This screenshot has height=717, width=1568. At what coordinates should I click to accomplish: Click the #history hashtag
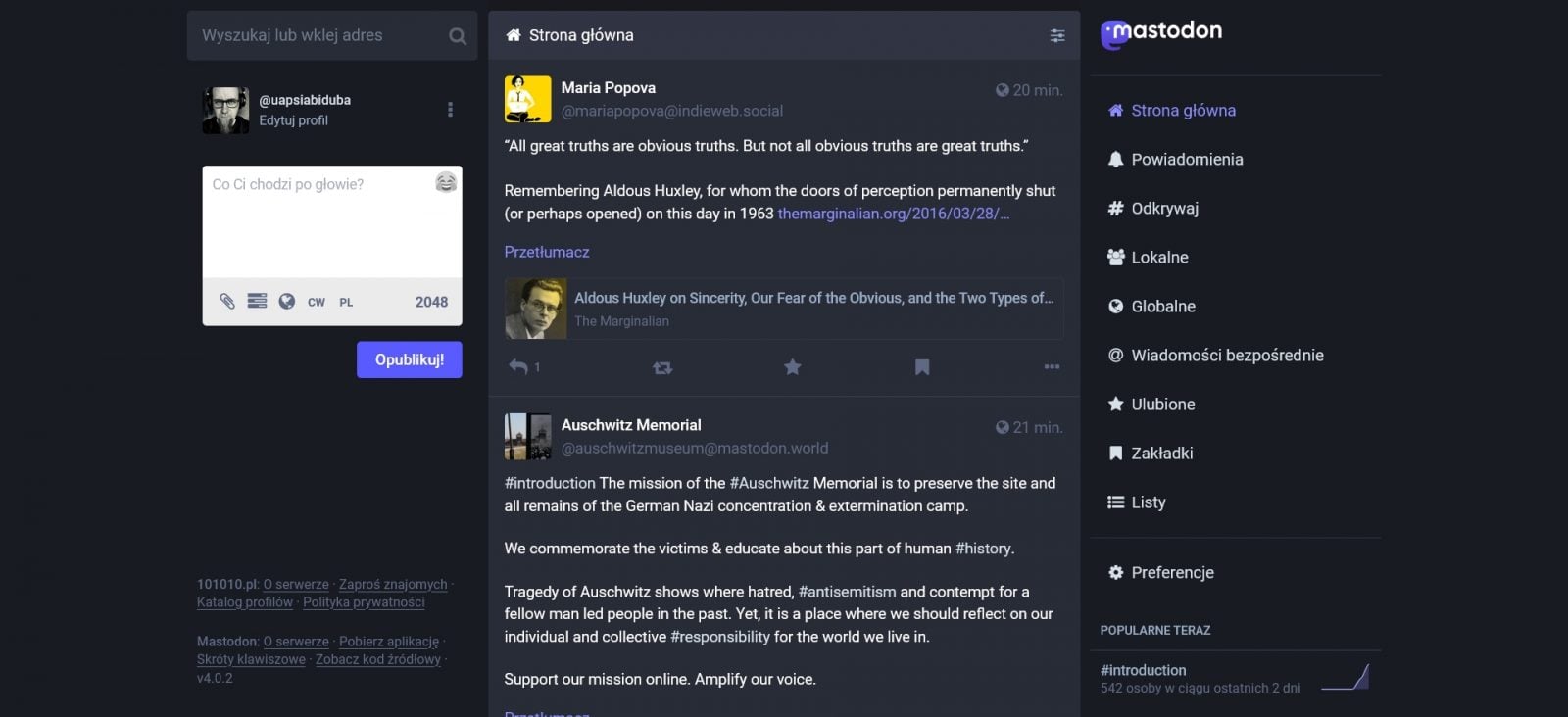pos(983,549)
